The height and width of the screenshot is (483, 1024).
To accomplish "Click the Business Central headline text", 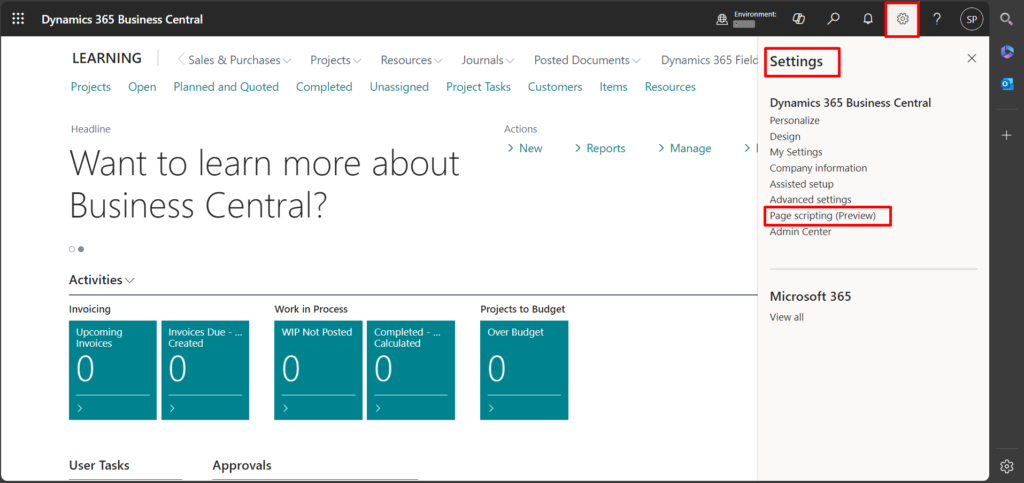I will pyautogui.click(x=264, y=185).
